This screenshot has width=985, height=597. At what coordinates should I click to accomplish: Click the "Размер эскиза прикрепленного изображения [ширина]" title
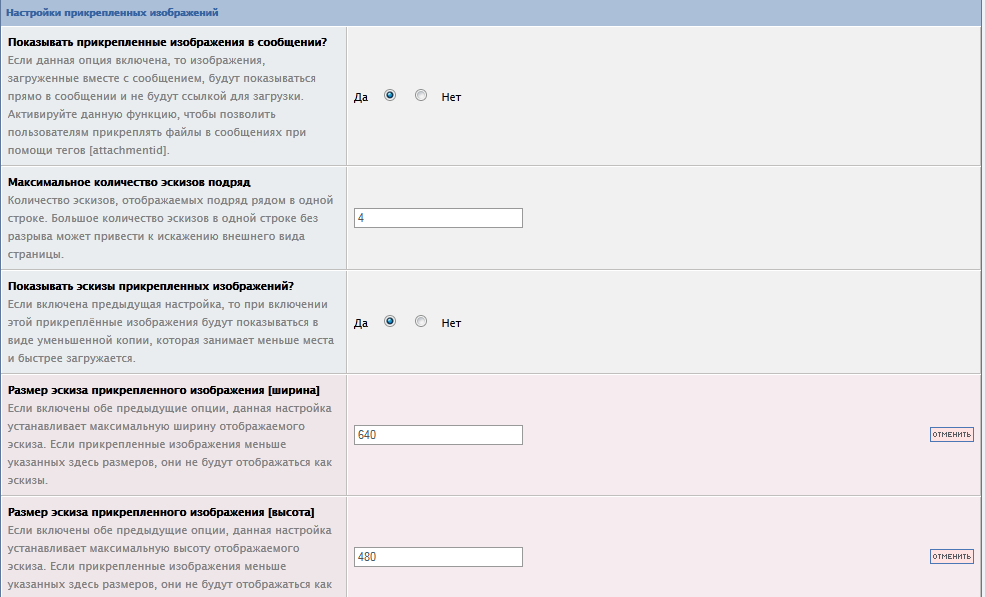point(163,390)
